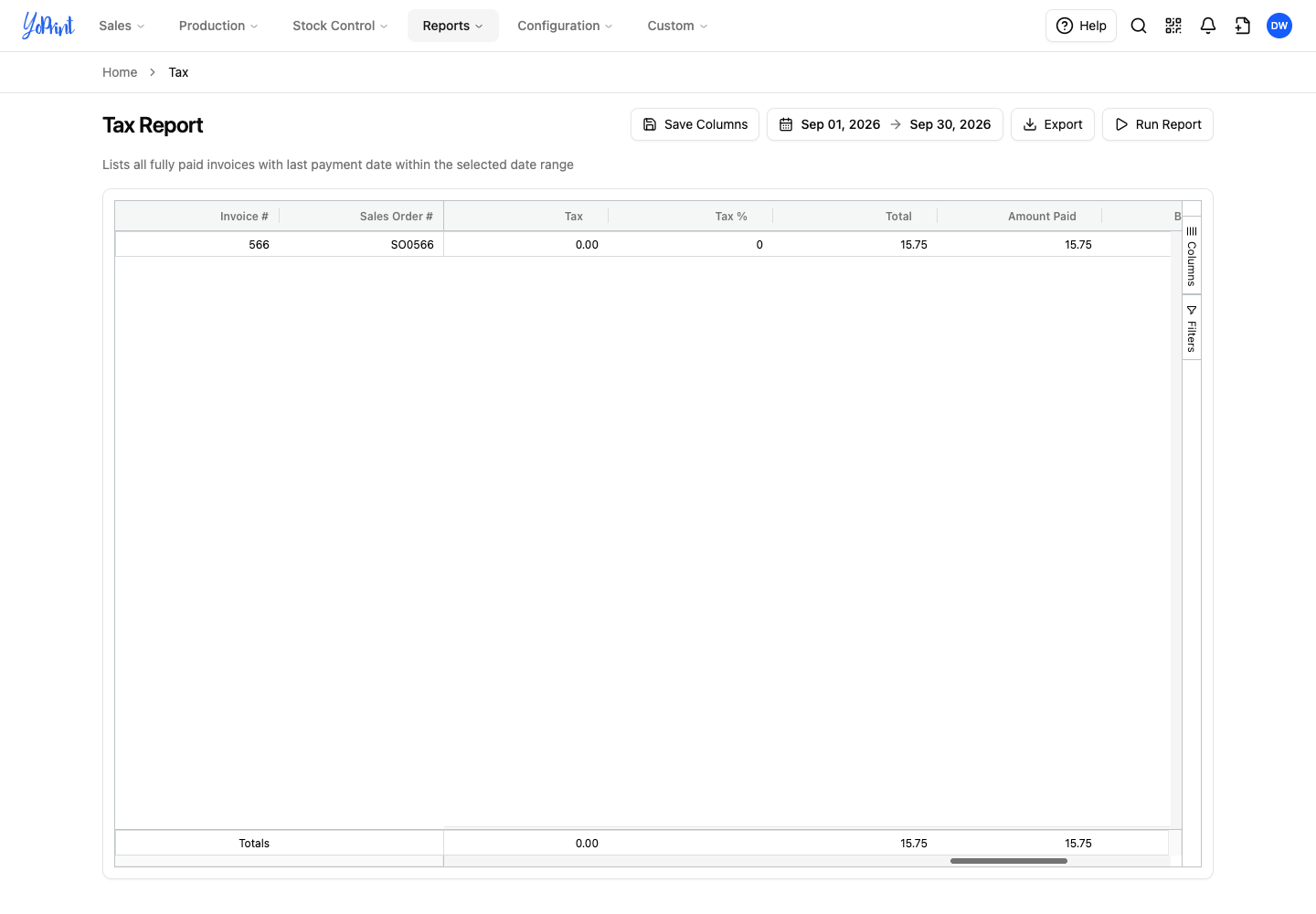Select the SO0566 sales order cell
The image size is (1316, 914).
coord(362,244)
